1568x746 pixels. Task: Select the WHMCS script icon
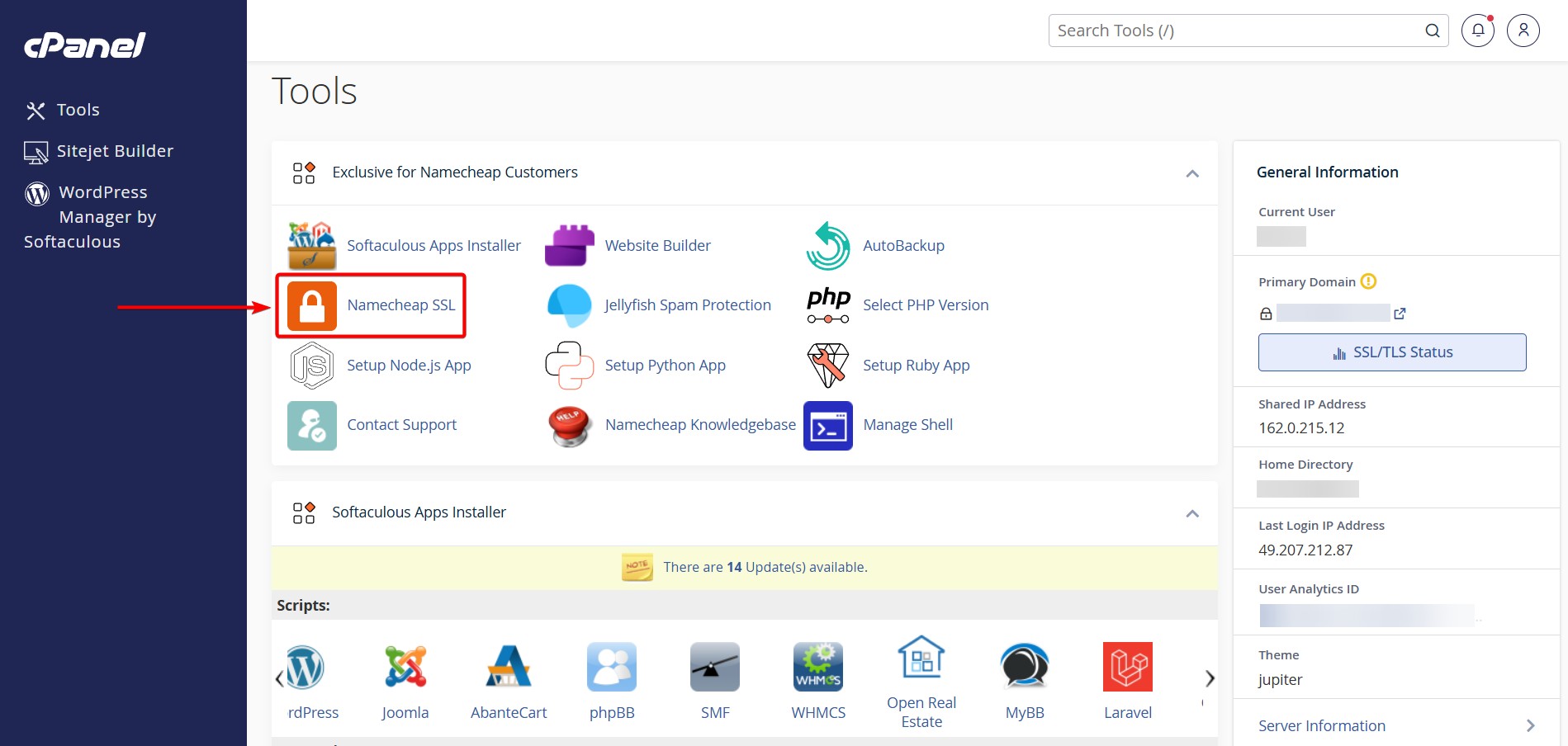[x=818, y=667]
